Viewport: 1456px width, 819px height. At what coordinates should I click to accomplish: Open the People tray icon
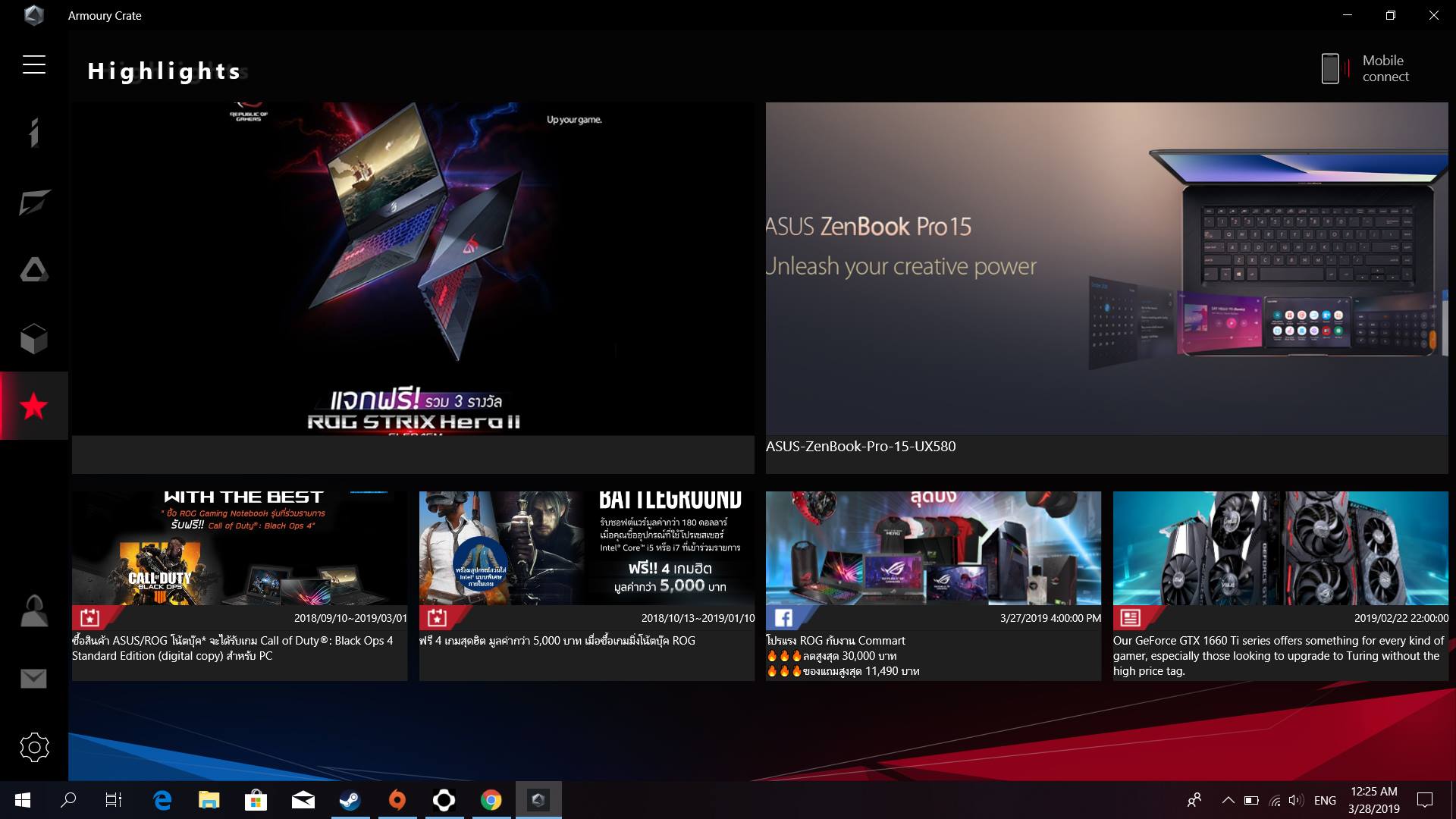(1194, 800)
